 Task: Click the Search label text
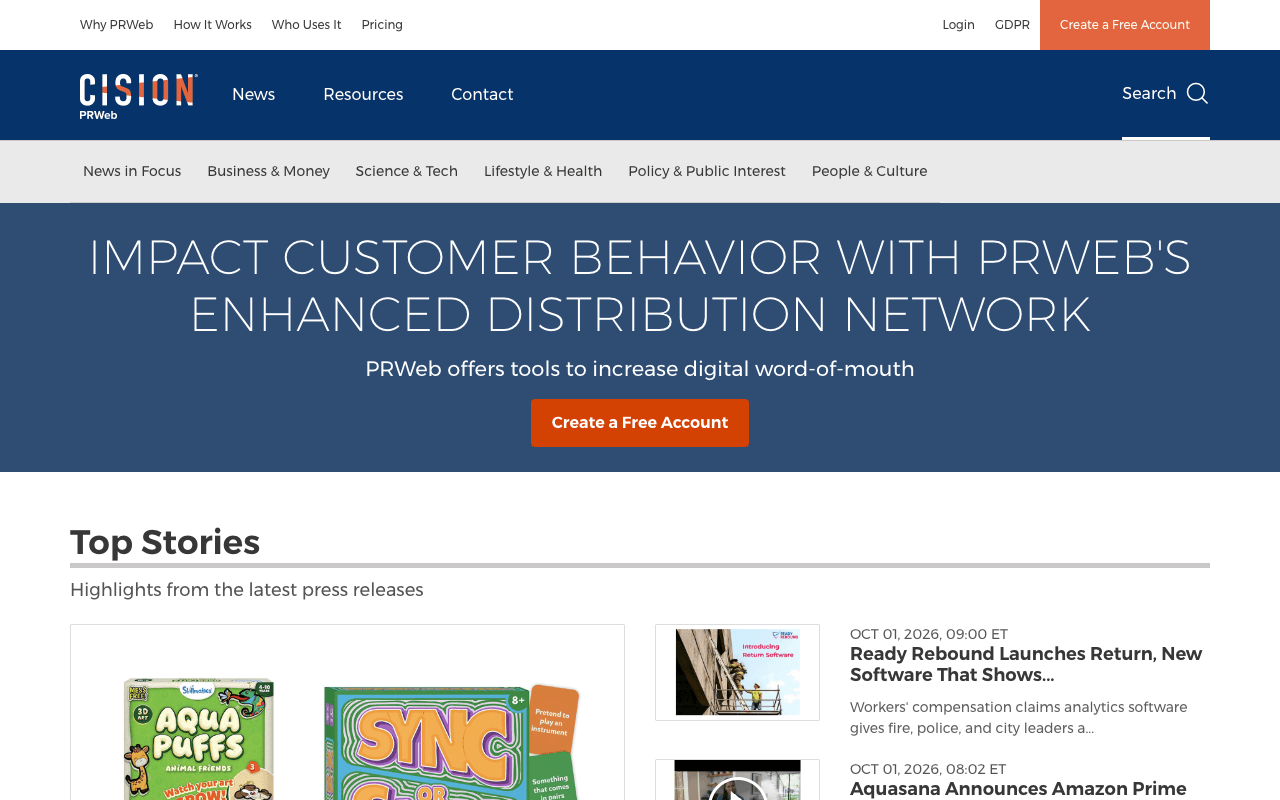click(1149, 93)
